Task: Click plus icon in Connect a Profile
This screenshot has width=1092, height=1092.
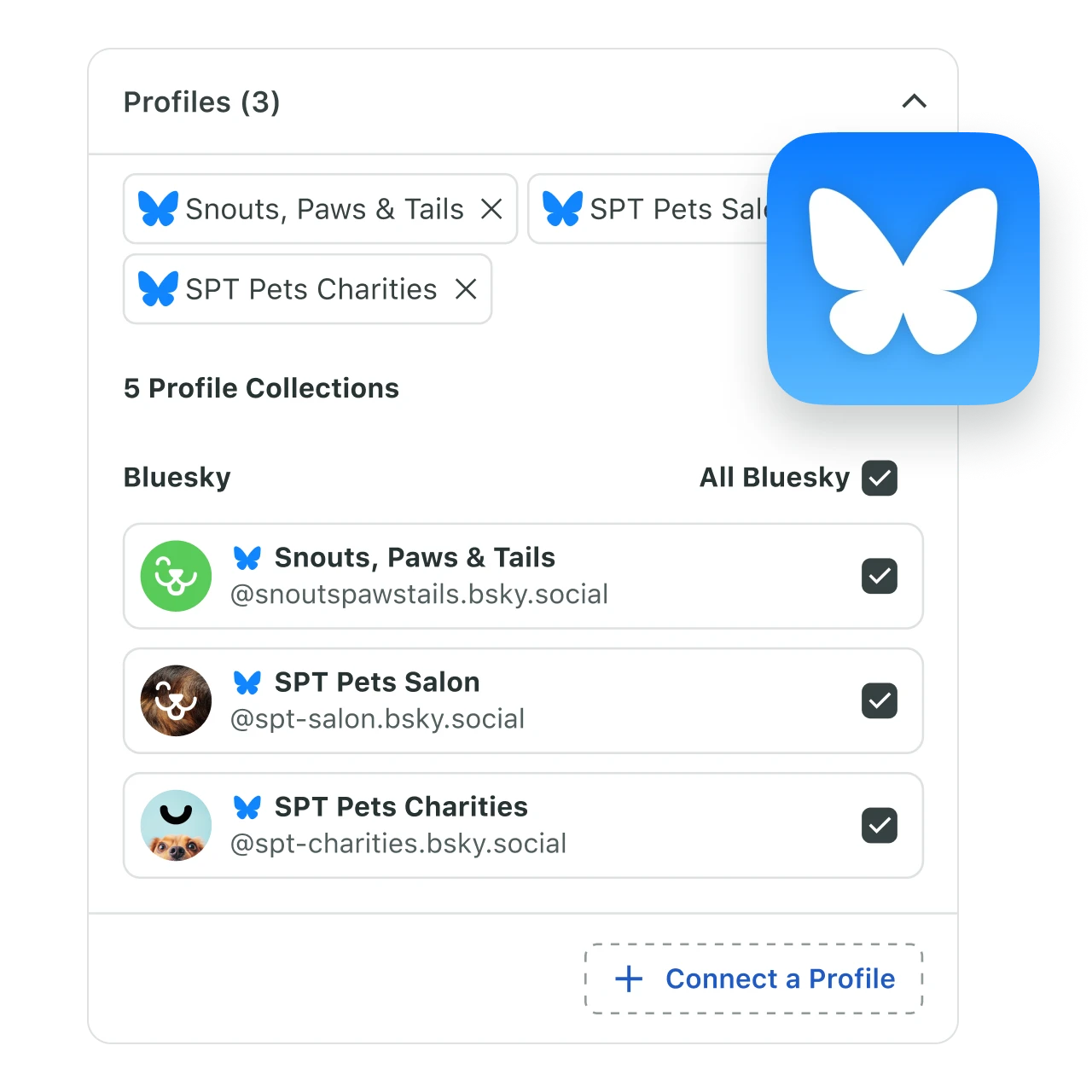Action: 629,979
